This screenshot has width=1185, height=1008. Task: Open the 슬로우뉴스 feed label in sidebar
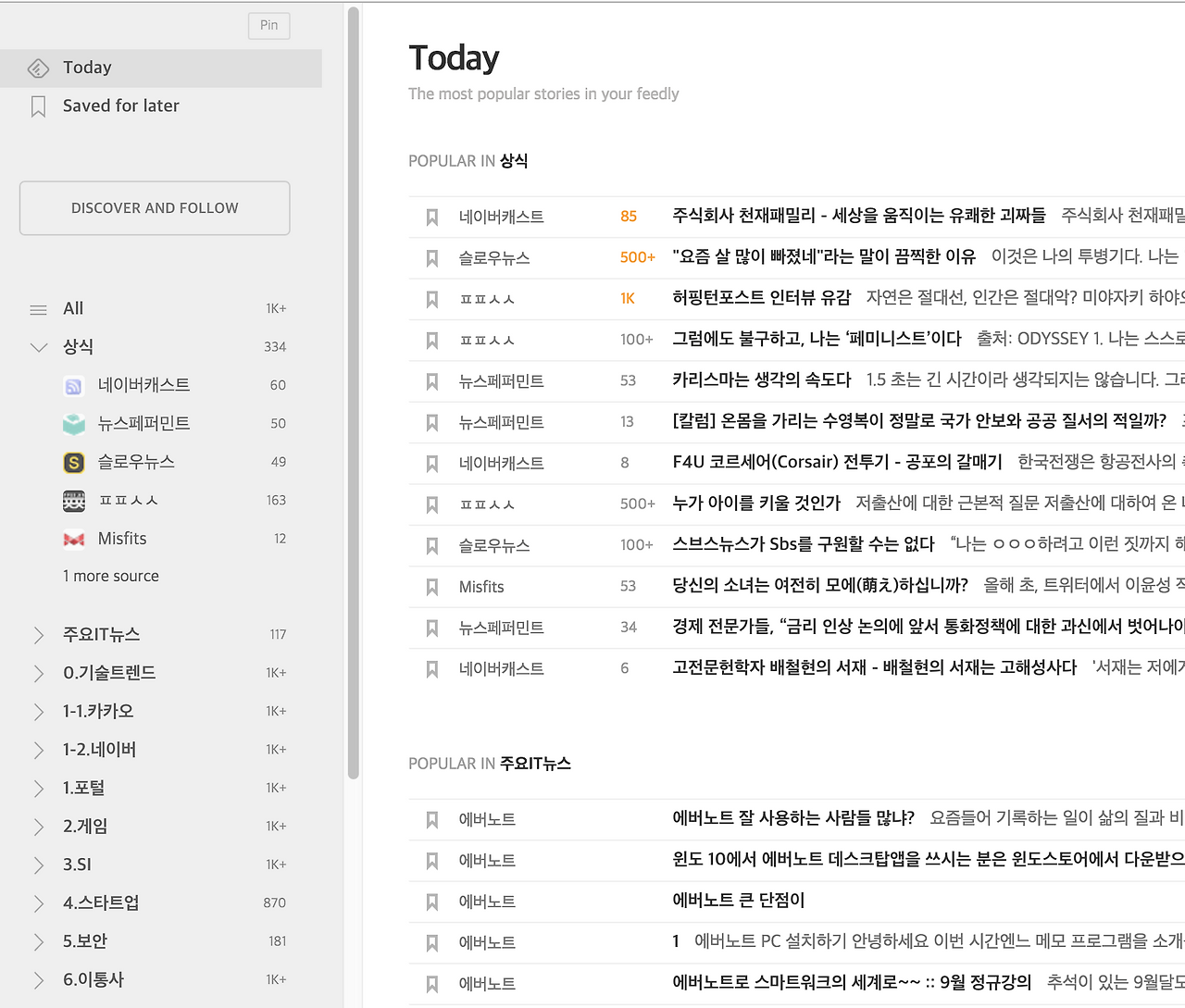point(136,462)
